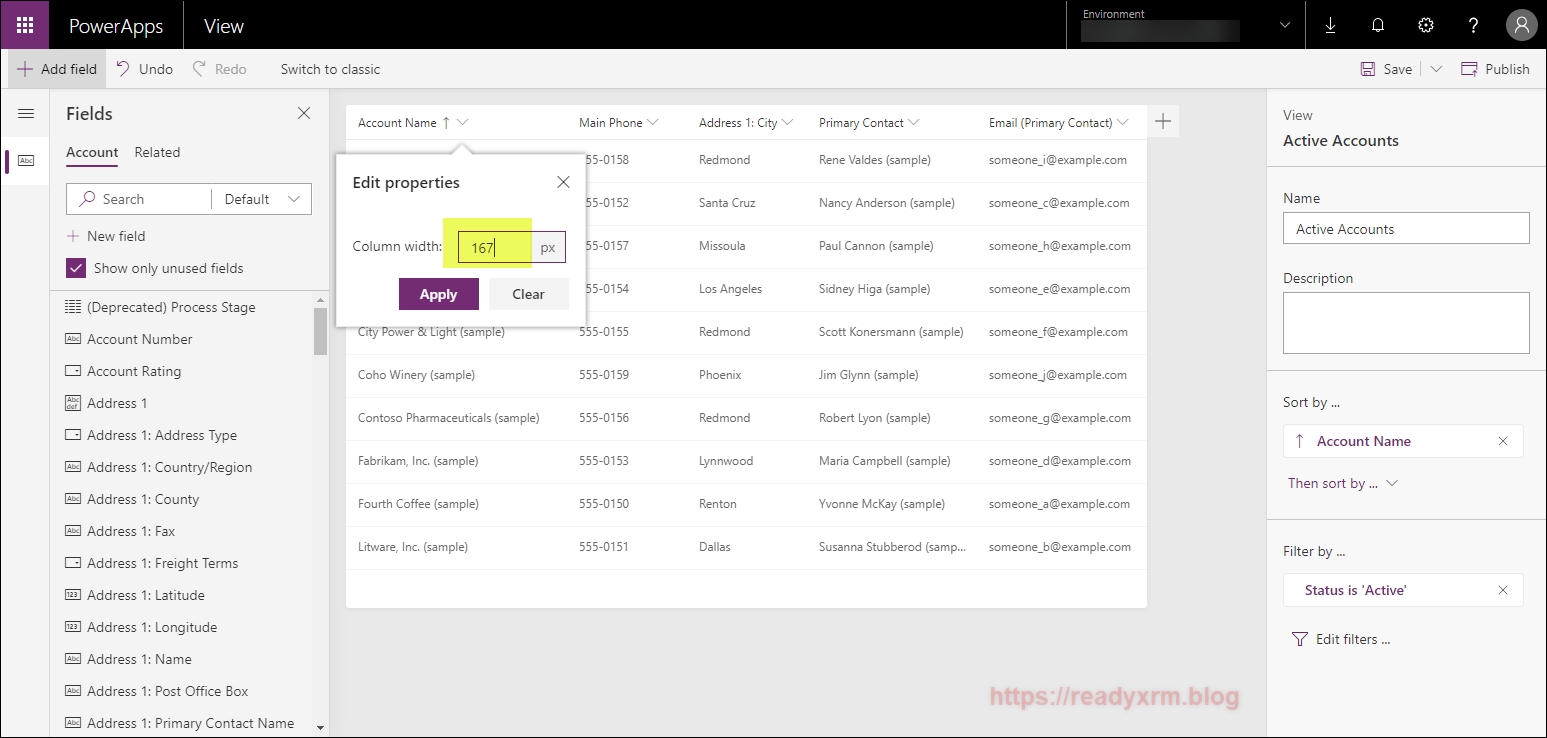Click the download icon in header

tap(1330, 26)
